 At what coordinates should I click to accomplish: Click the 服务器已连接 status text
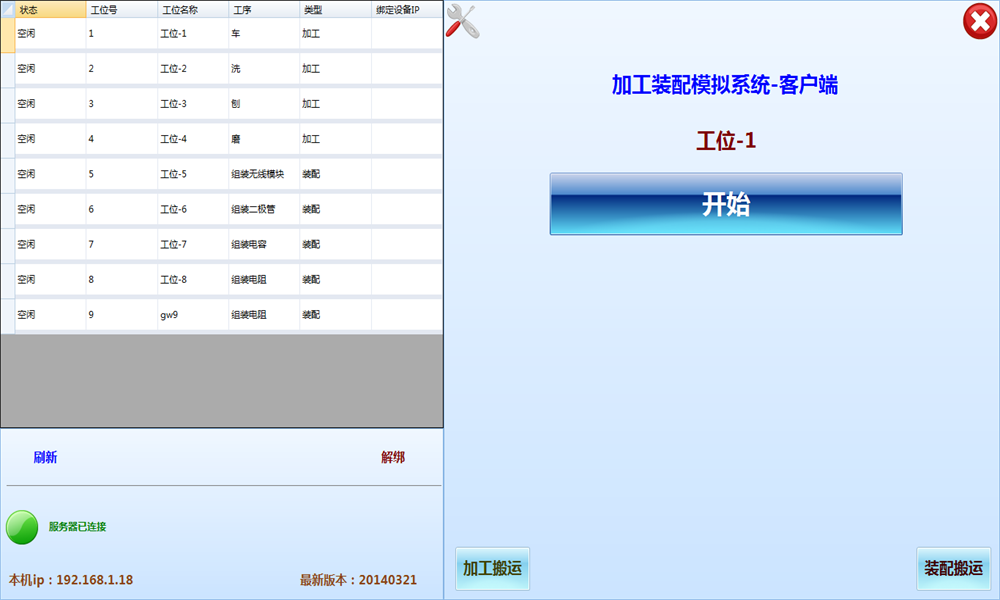point(77,527)
